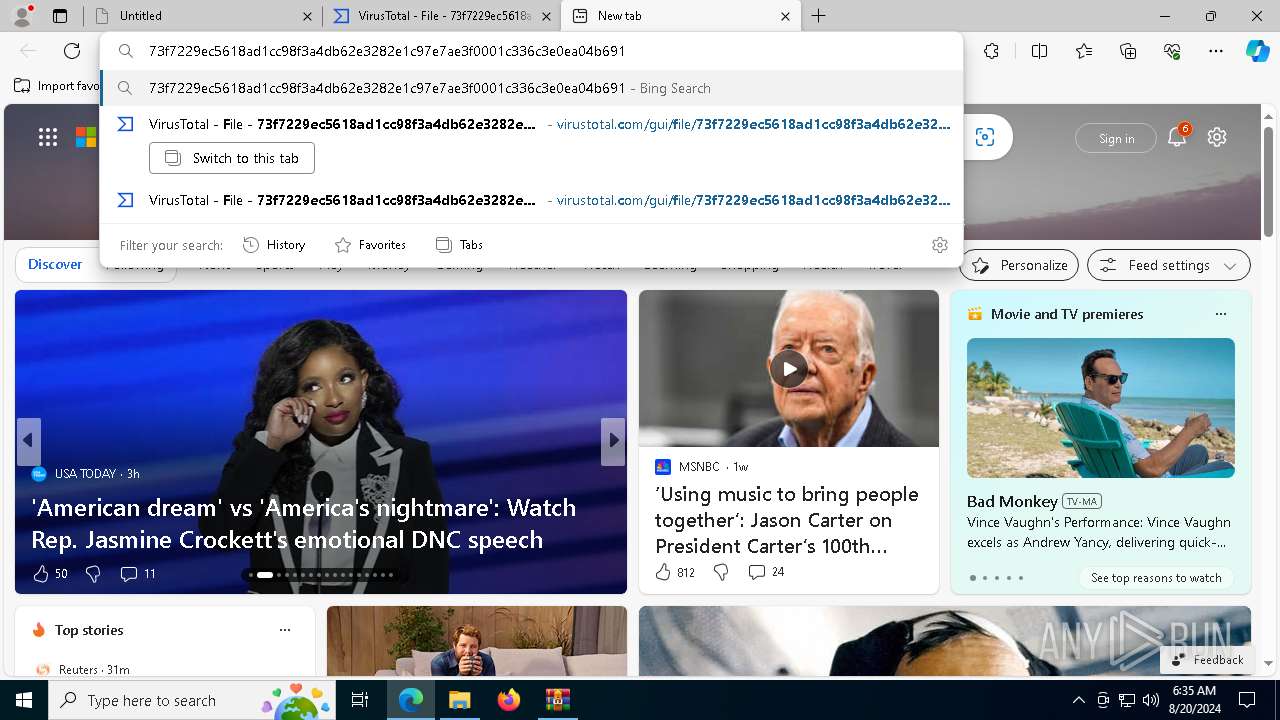Go to previous carousel story
The height and width of the screenshot is (720, 1280).
pyautogui.click(x=28, y=441)
